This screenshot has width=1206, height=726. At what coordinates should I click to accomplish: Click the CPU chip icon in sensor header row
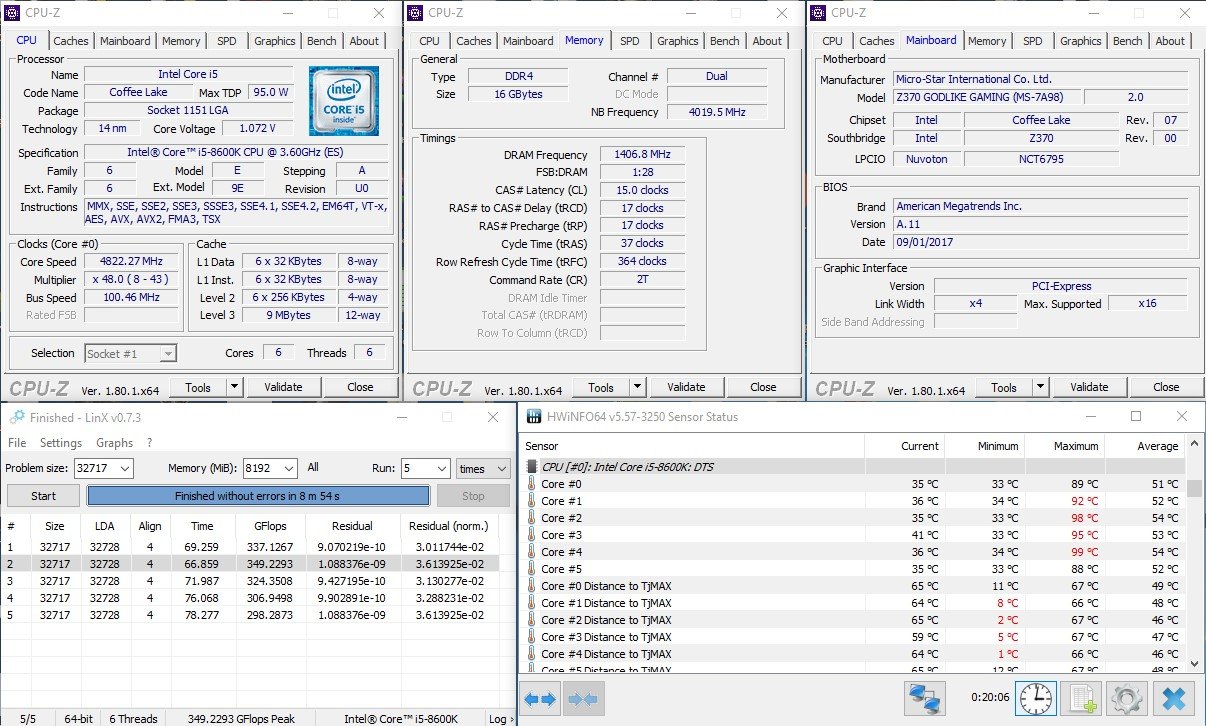pos(532,466)
